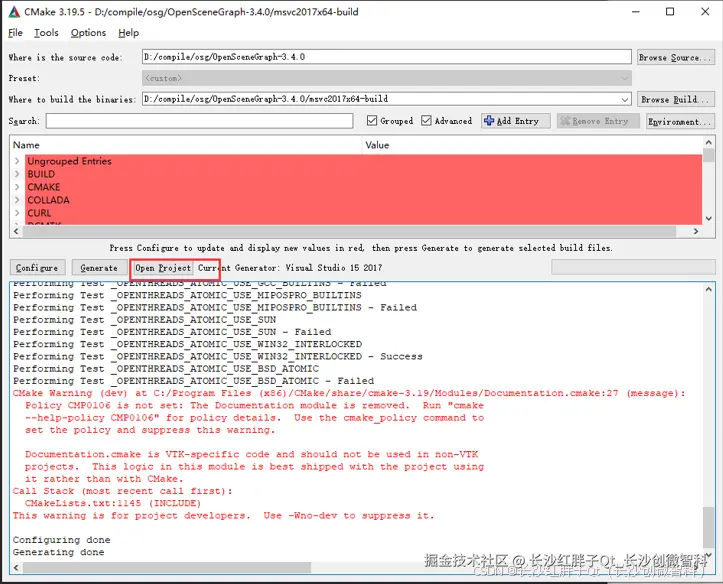Click the Open Project button
723x584 pixels.
[163, 268]
